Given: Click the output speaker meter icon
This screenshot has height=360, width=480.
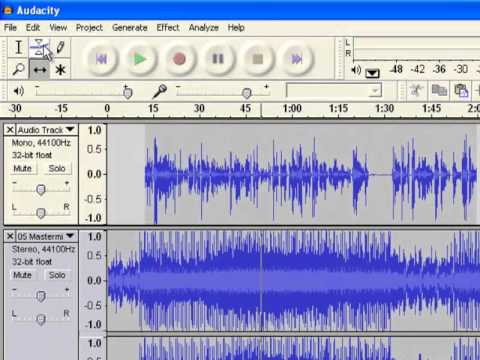Looking at the screenshot, I should [356, 70].
